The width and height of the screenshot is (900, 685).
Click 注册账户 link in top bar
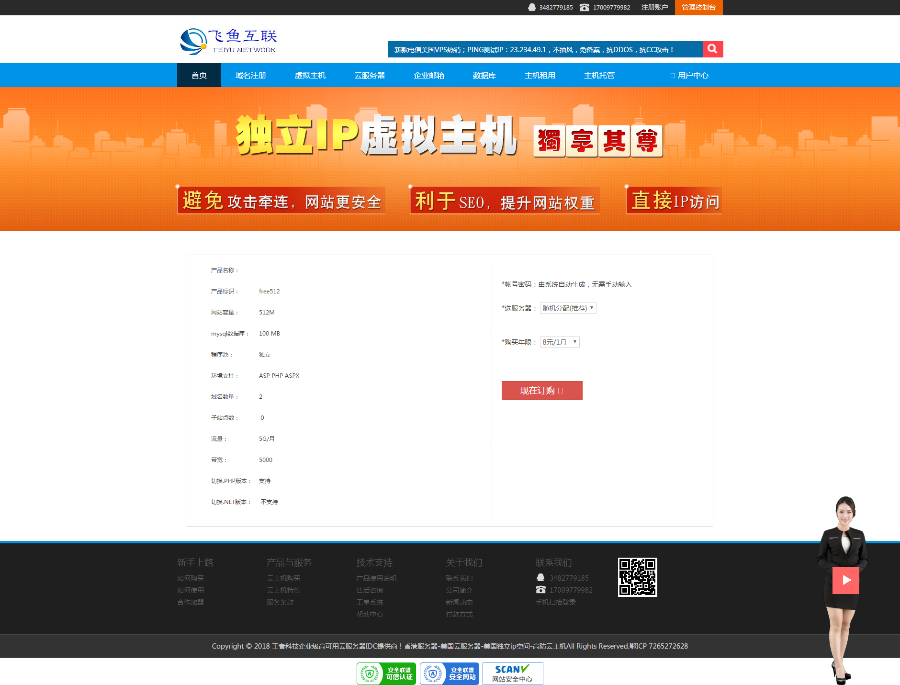coord(654,7)
